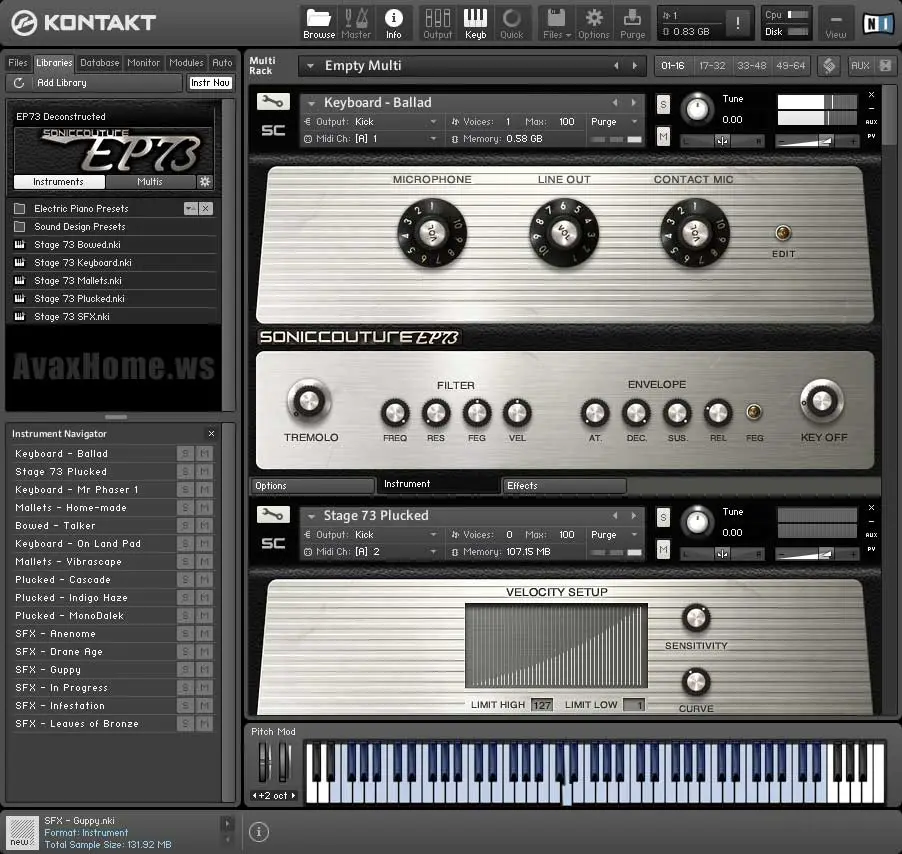Mute SFX - Guppy in navigator

tap(204, 670)
